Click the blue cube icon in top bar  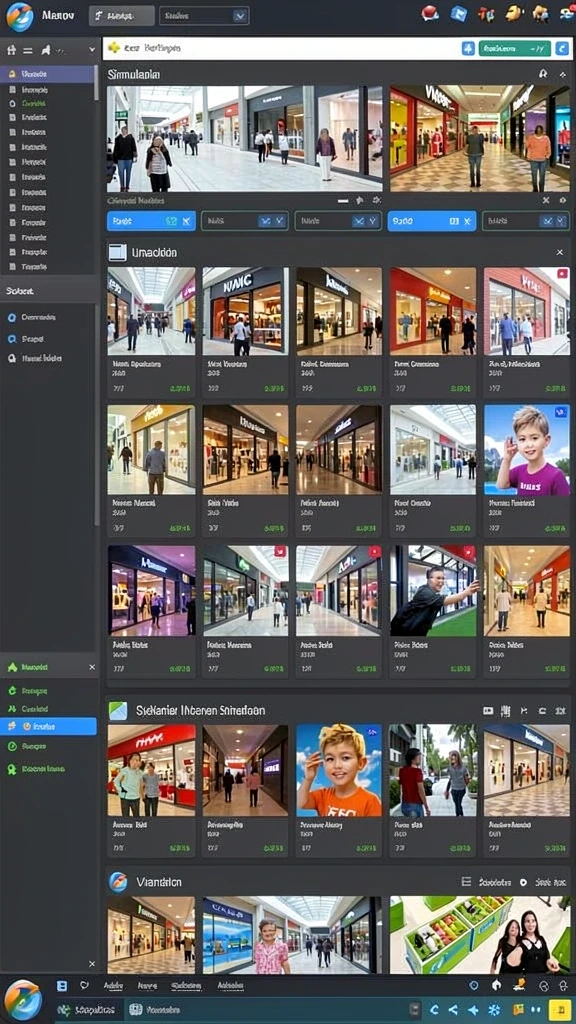459,13
